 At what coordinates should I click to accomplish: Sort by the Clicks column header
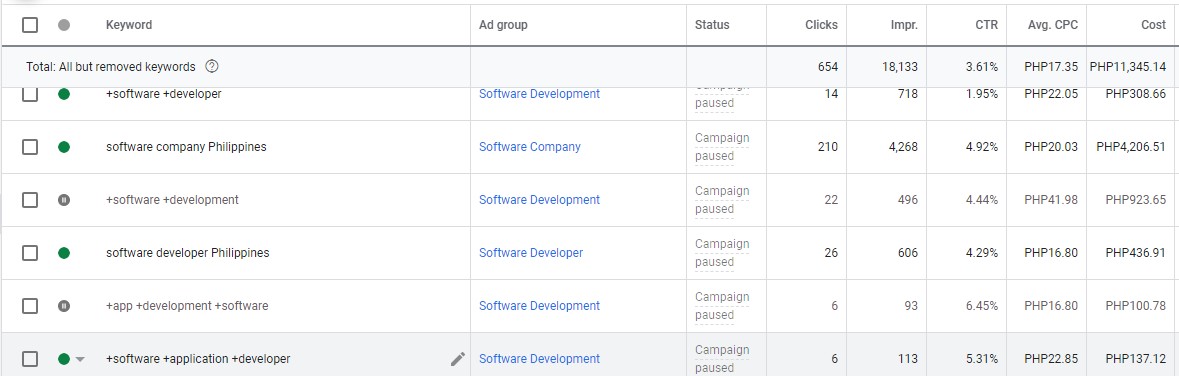(820, 25)
